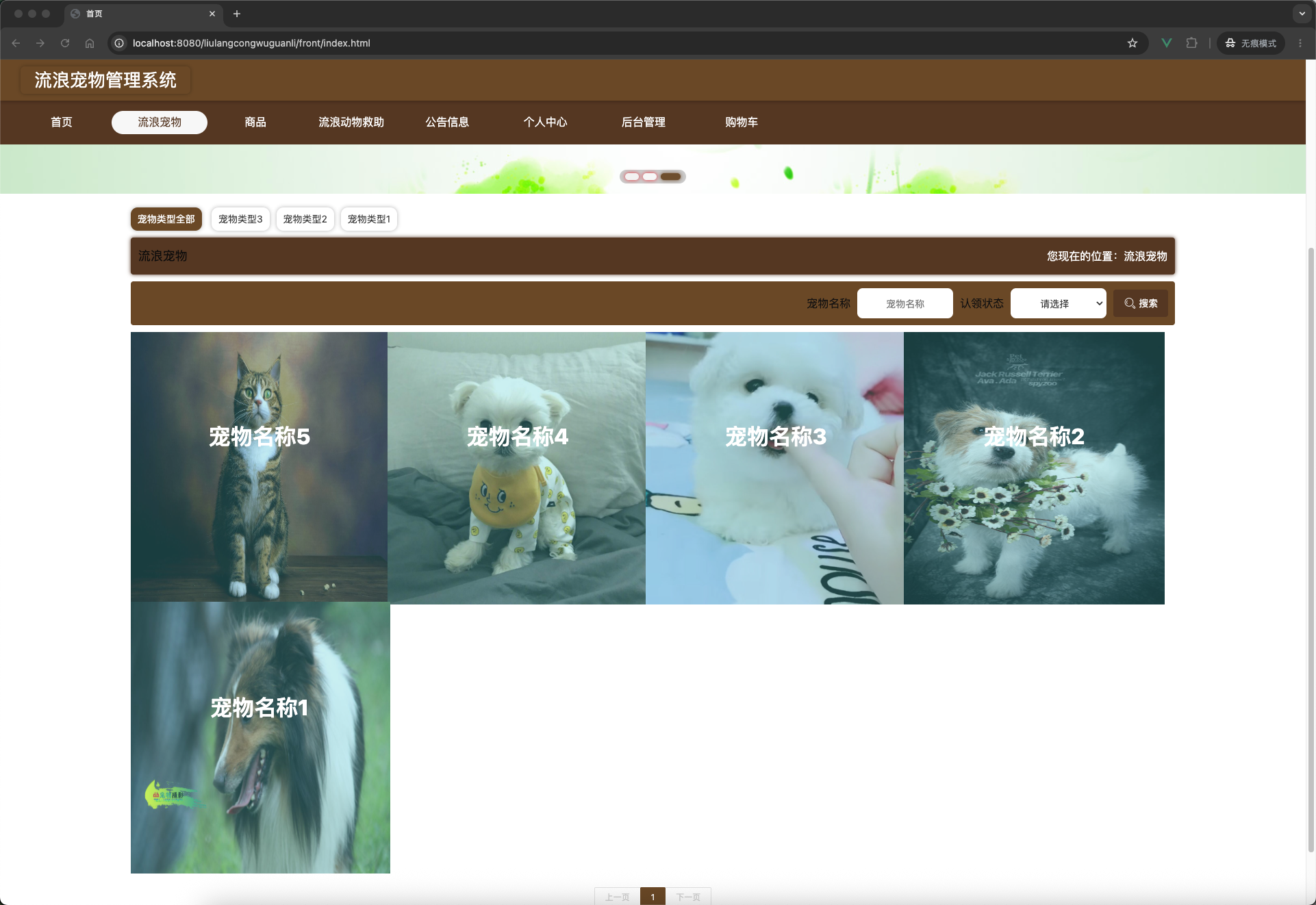Open the 首页 navigation item
Viewport: 1316px width, 905px height.
pos(62,122)
